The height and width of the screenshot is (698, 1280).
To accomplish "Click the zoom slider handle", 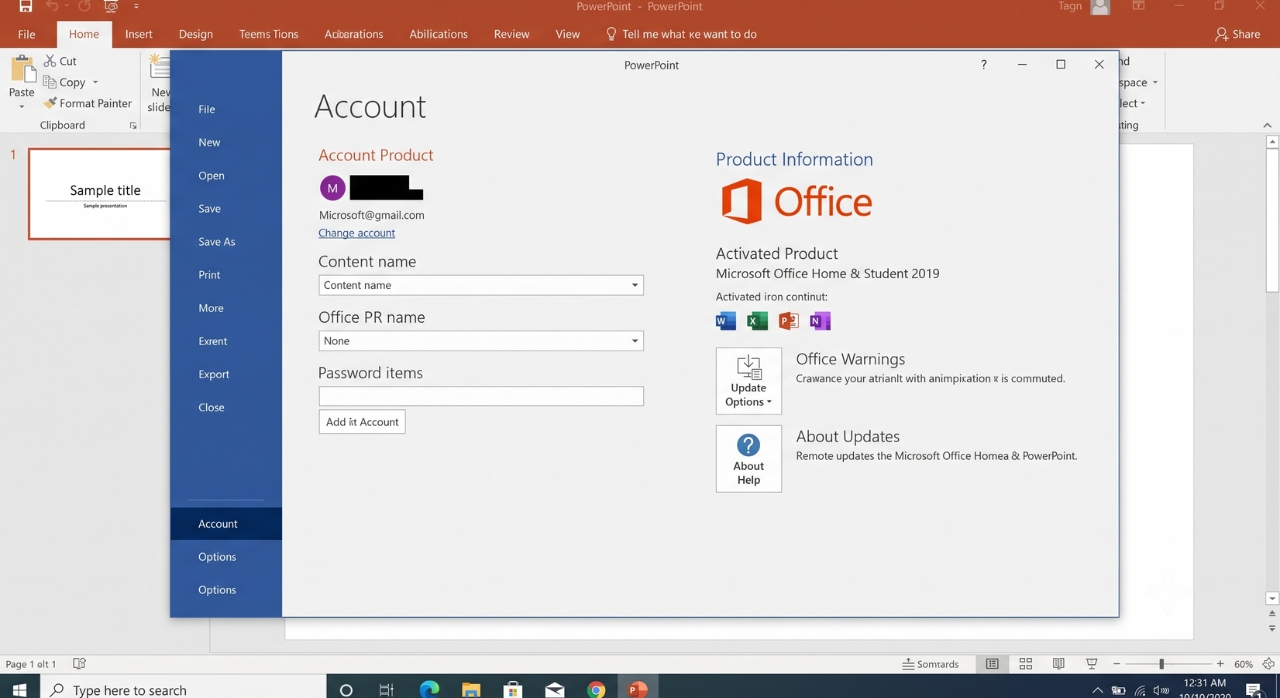I will tap(1161, 664).
